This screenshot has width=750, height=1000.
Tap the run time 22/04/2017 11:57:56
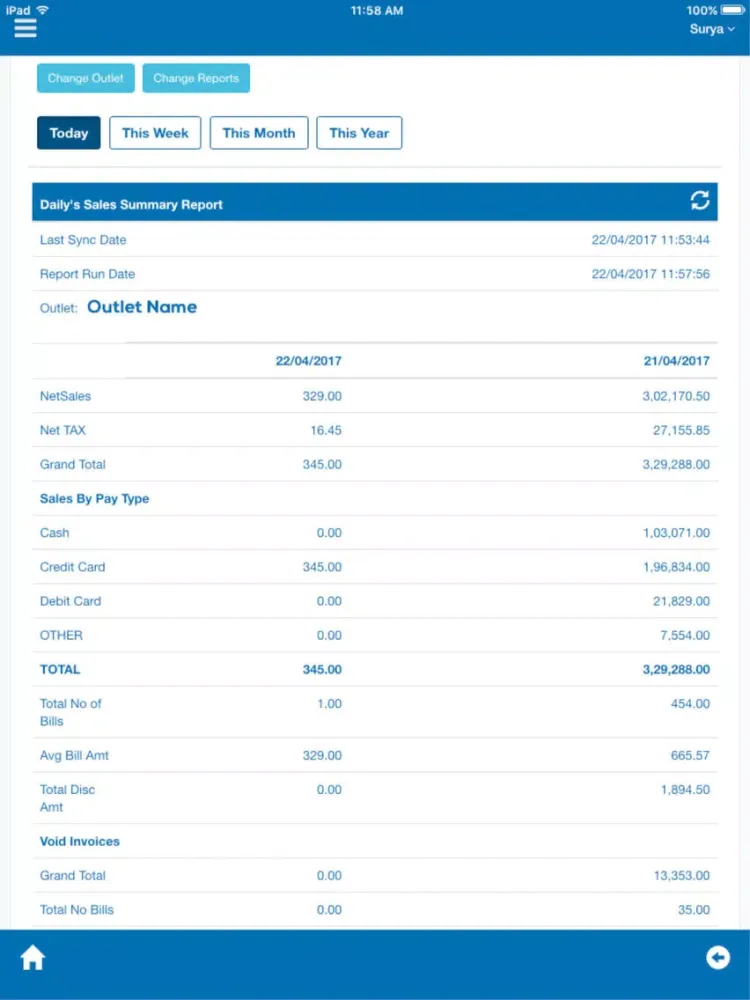[651, 274]
